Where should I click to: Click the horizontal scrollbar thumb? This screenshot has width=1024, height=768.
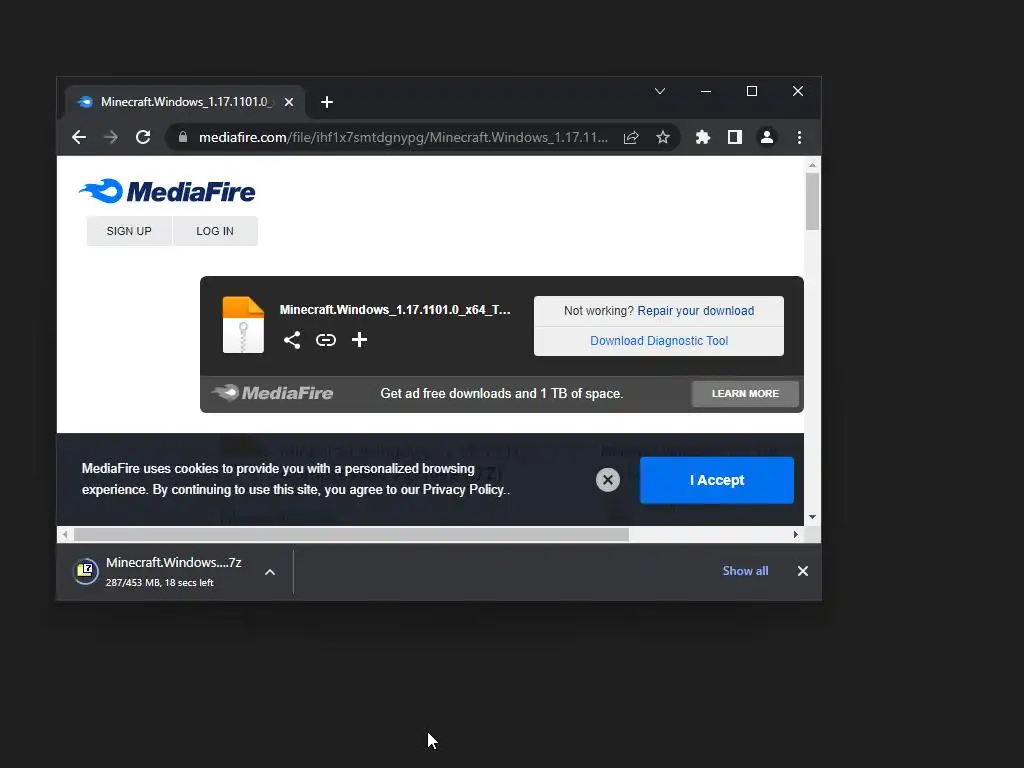(x=351, y=535)
